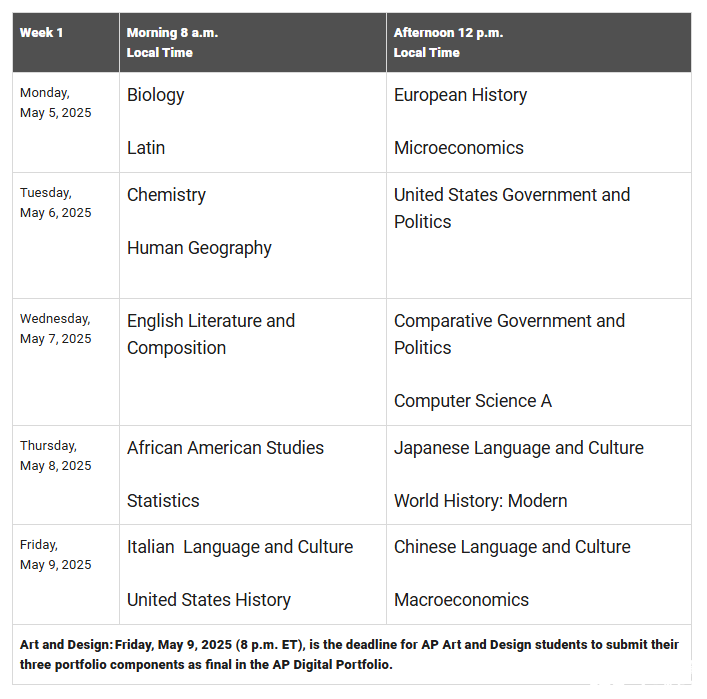The width and height of the screenshot is (707, 699).
Task: Open African American Studies entry
Action: click(225, 448)
